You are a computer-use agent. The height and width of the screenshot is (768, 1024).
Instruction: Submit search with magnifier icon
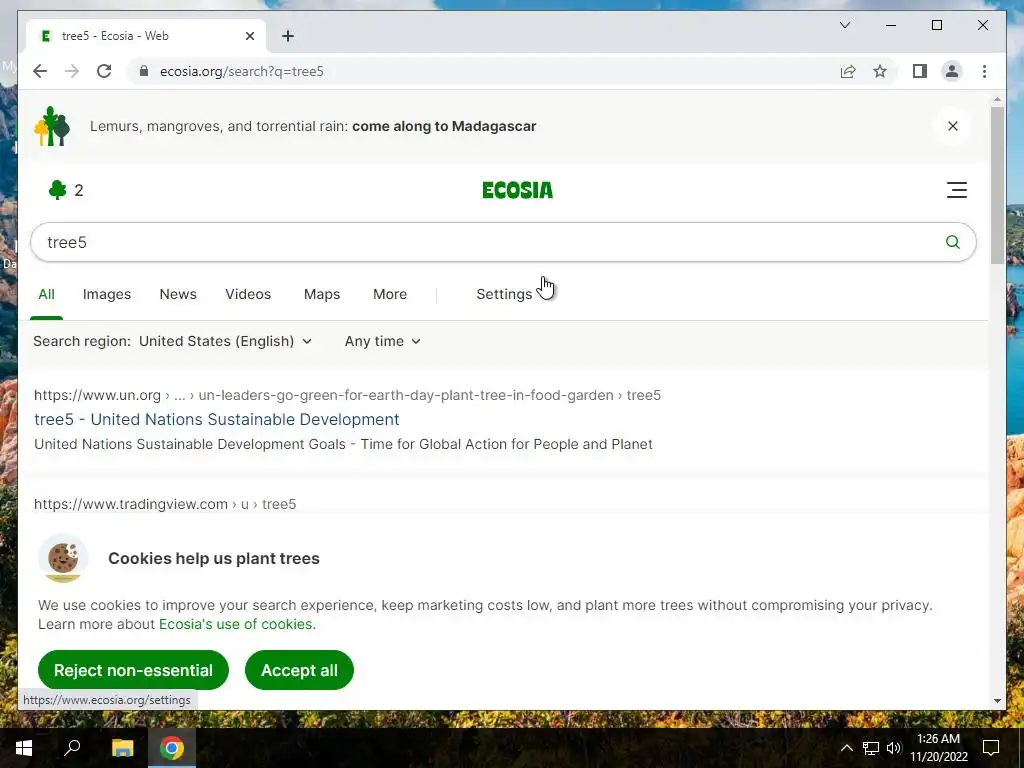click(953, 242)
